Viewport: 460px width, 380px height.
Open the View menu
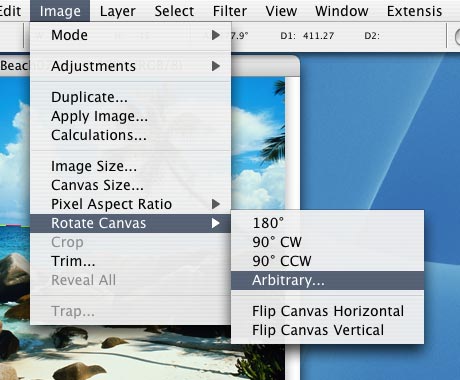point(281,11)
